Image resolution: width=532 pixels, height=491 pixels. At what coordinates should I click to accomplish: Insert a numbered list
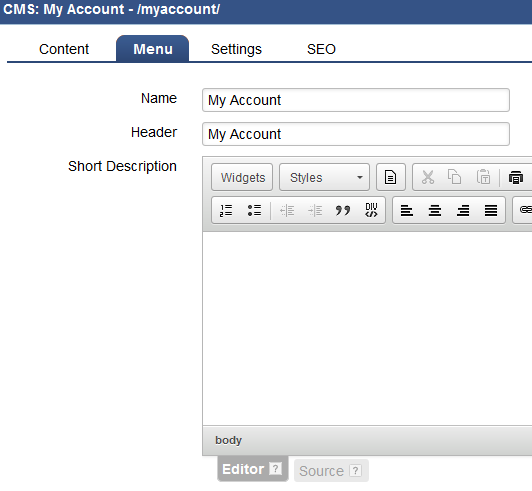pyautogui.click(x=226, y=210)
